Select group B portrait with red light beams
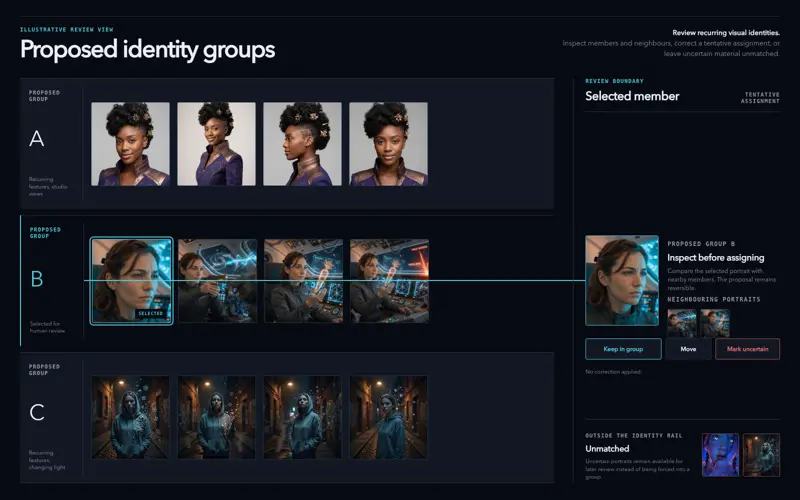The height and width of the screenshot is (500, 800). point(390,281)
